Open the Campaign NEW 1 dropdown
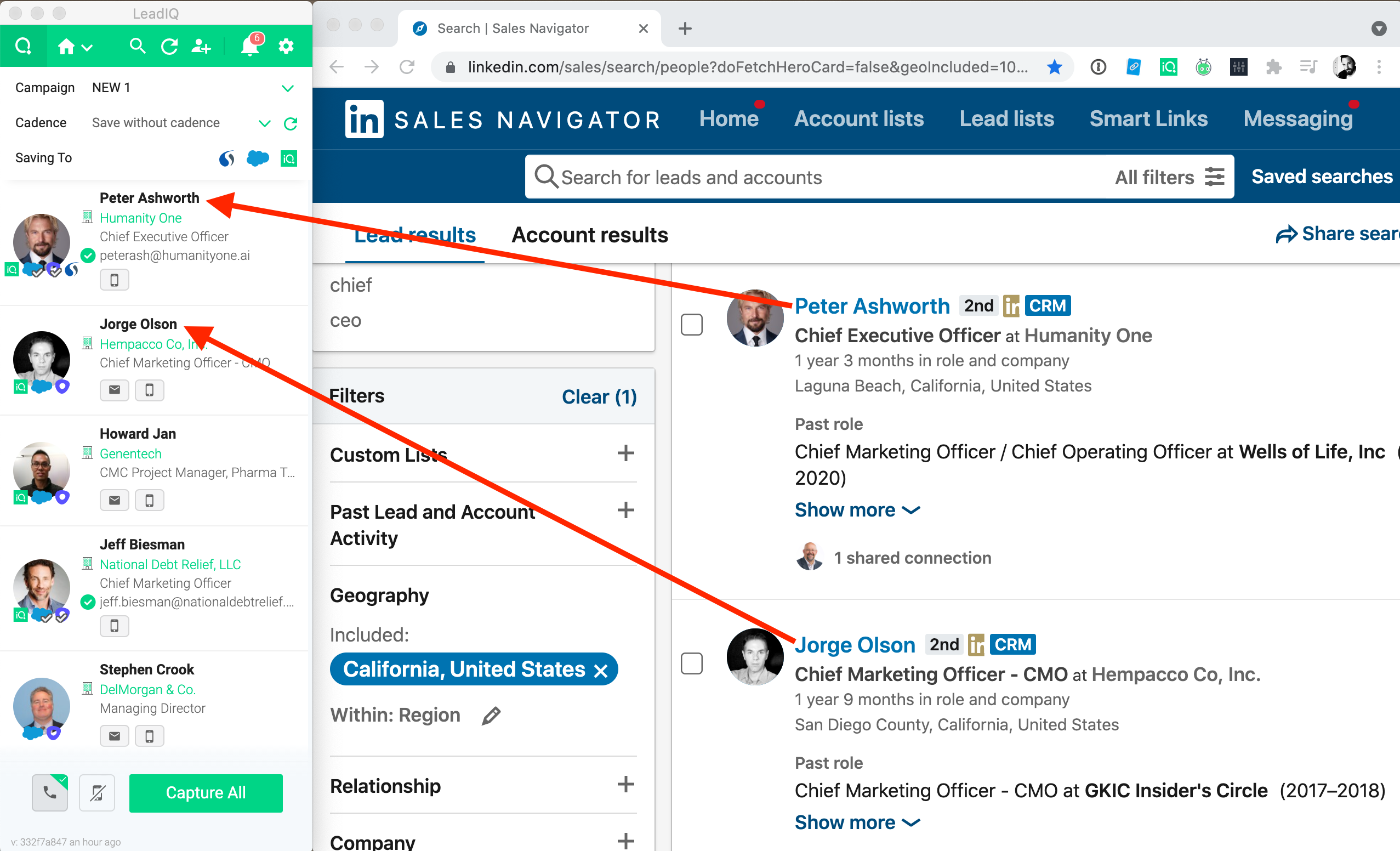 [x=287, y=88]
